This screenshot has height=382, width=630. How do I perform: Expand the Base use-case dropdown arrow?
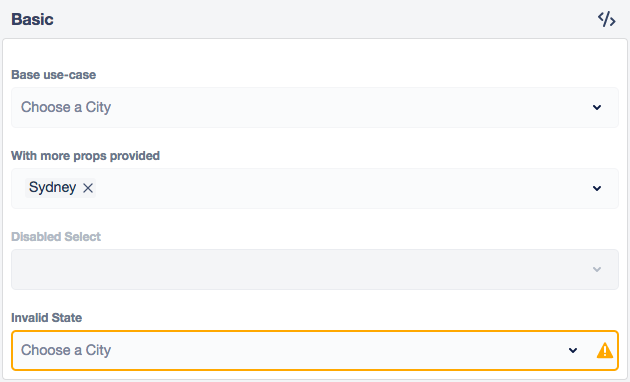[x=597, y=107]
